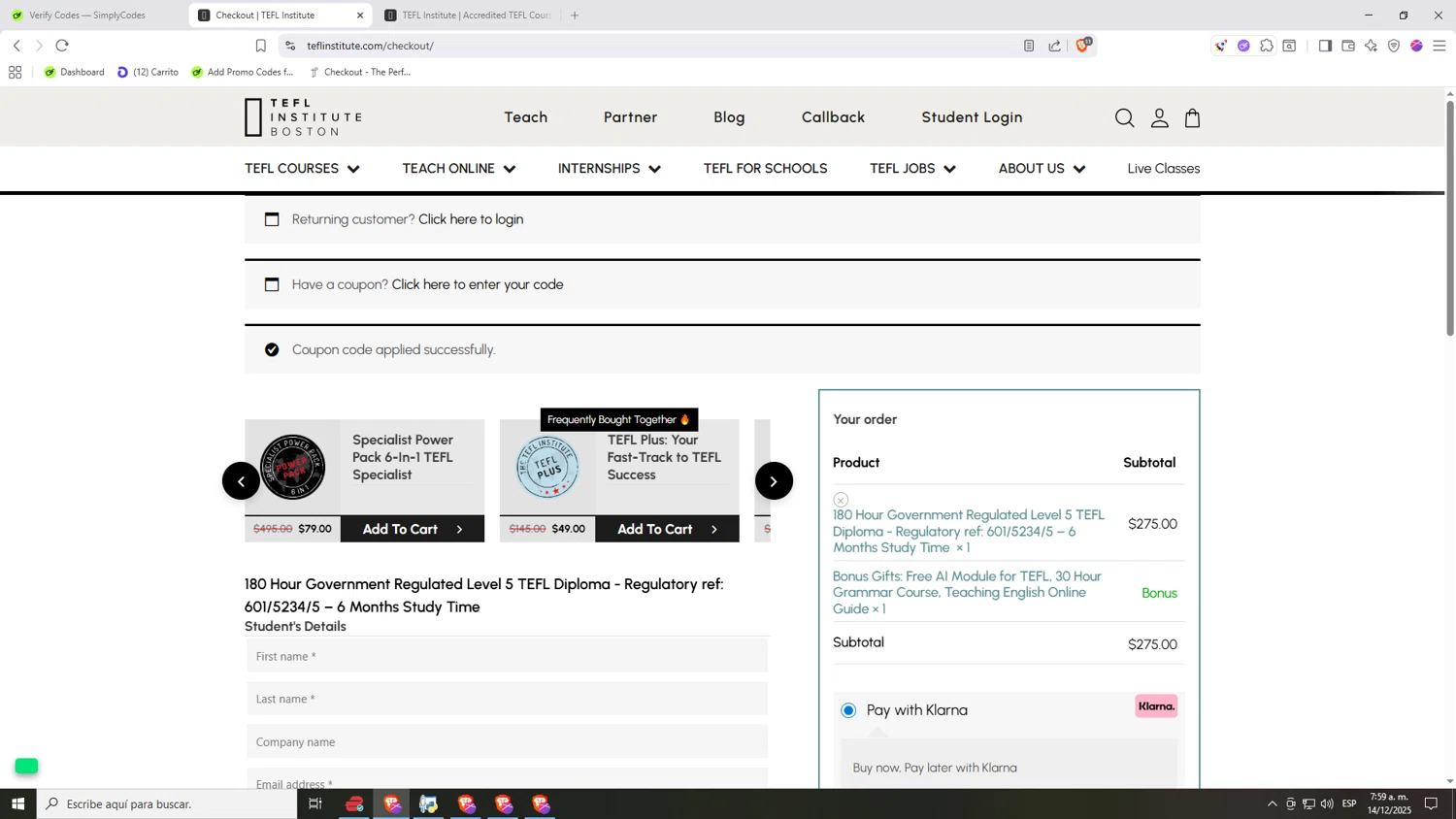Click here to login link
Screen dimensions: 1456x819
click(471, 219)
